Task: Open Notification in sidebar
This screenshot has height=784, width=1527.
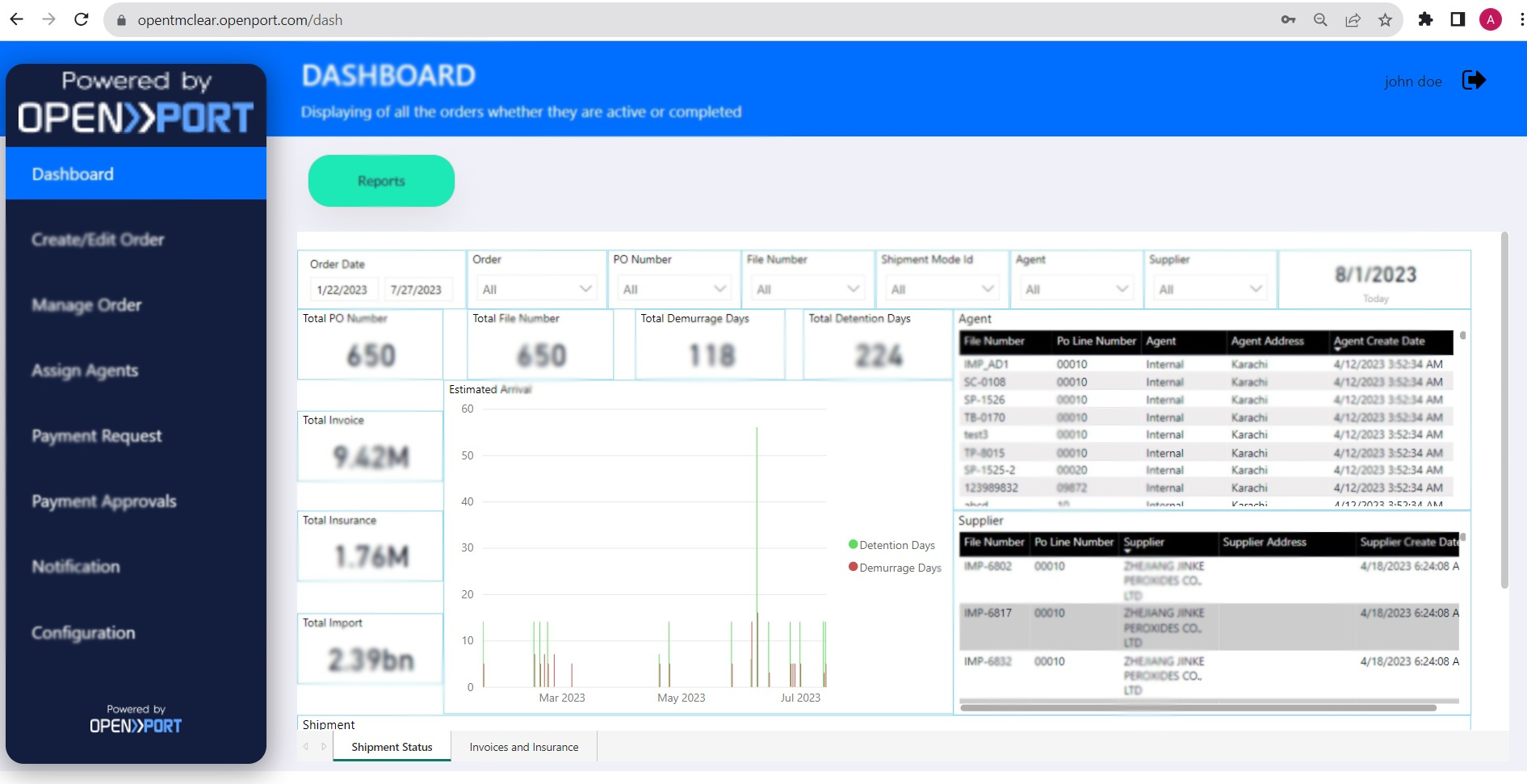Action: pos(76,567)
